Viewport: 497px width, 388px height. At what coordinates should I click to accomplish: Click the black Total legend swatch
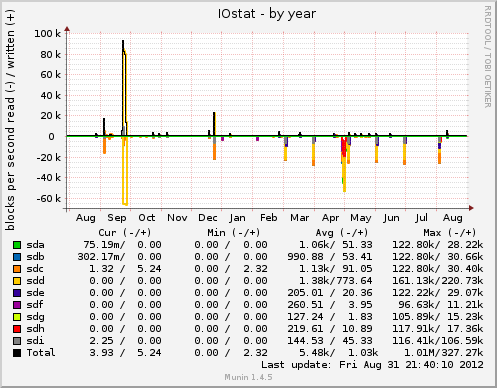pyautogui.click(x=17, y=353)
